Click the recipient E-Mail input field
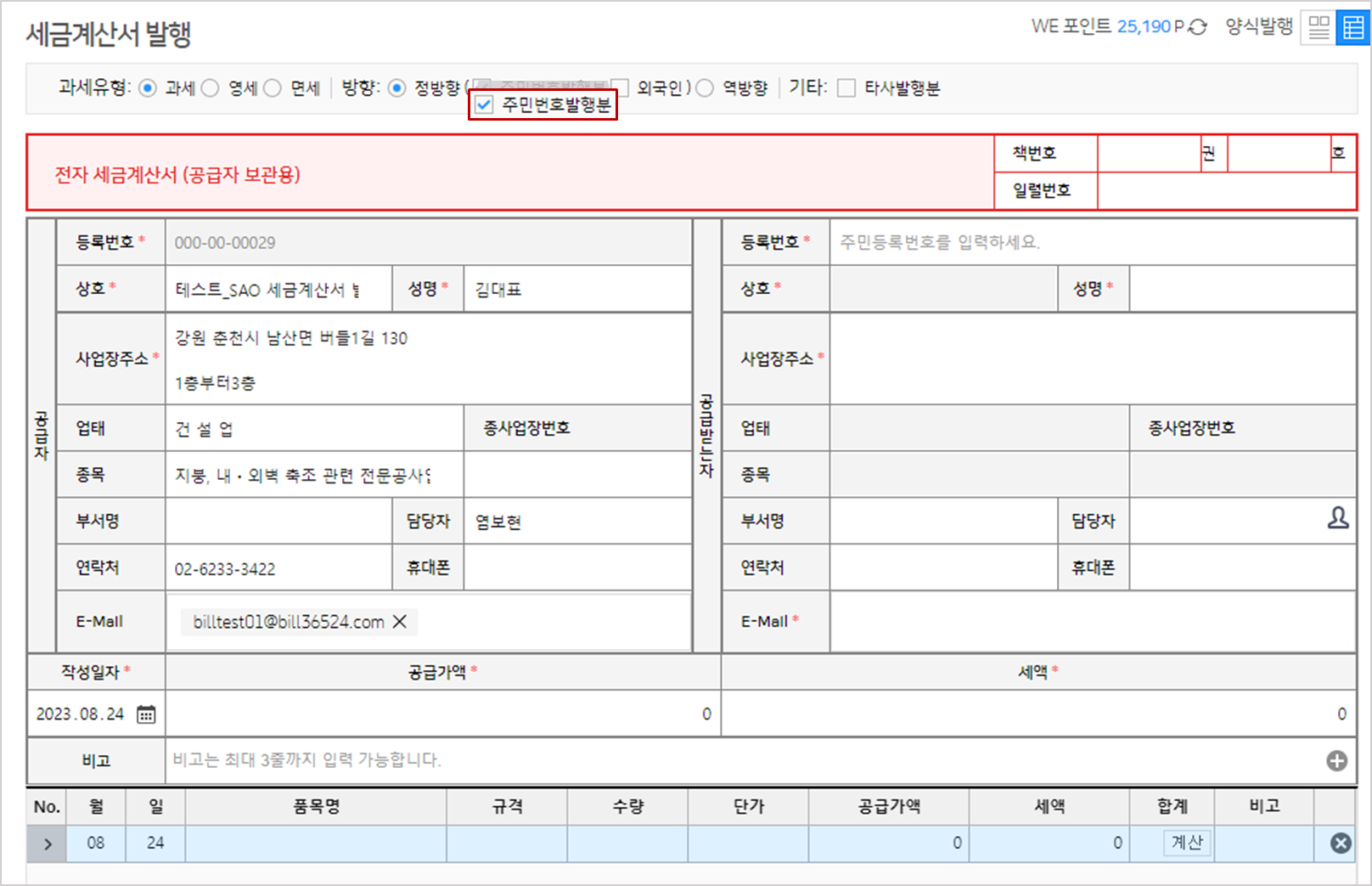 pyautogui.click(x=1091, y=622)
